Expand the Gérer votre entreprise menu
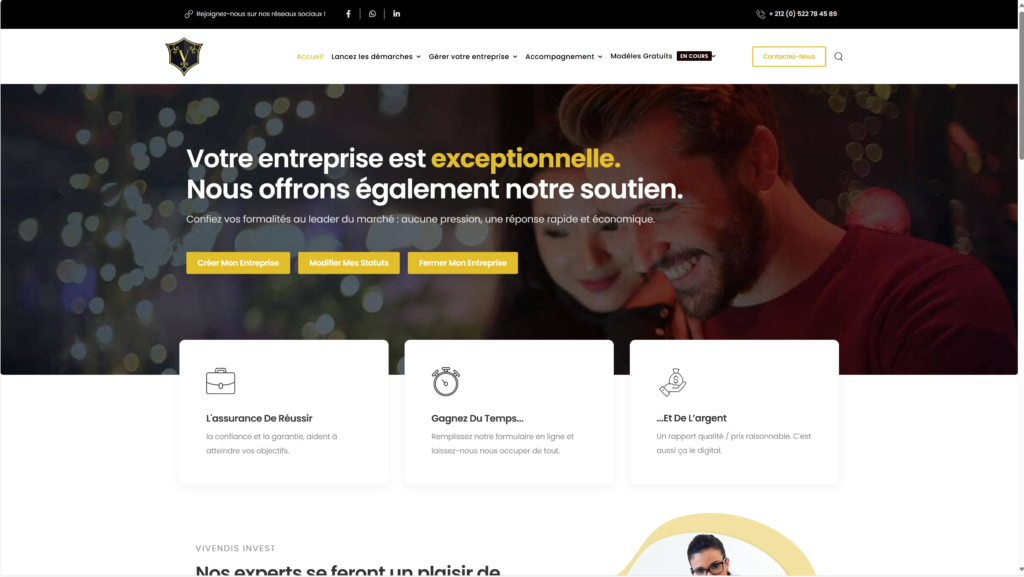Viewport: 1024px width, 577px height. (x=473, y=57)
